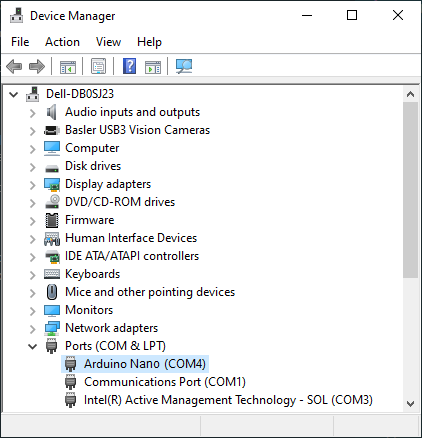This screenshot has height=438, width=422.
Task: Click the IDE ATA/ATAPI controllers icon
Action: (x=52, y=256)
